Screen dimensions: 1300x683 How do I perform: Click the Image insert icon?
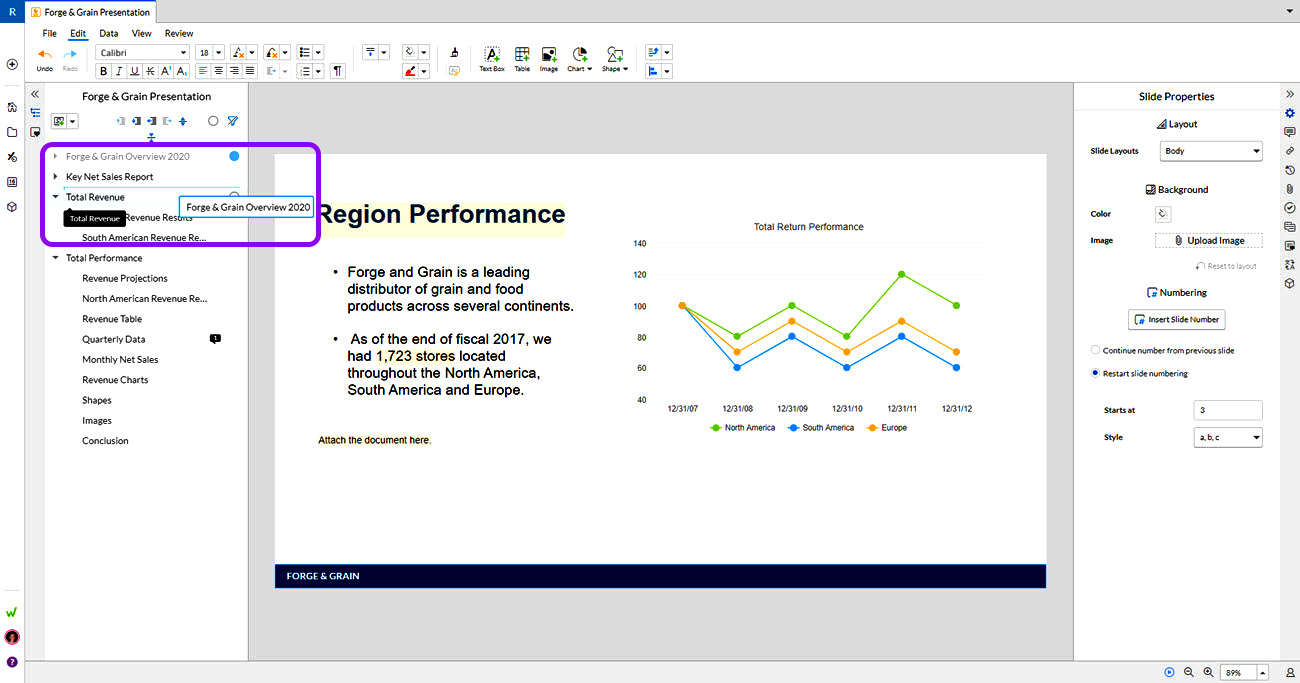pos(549,58)
